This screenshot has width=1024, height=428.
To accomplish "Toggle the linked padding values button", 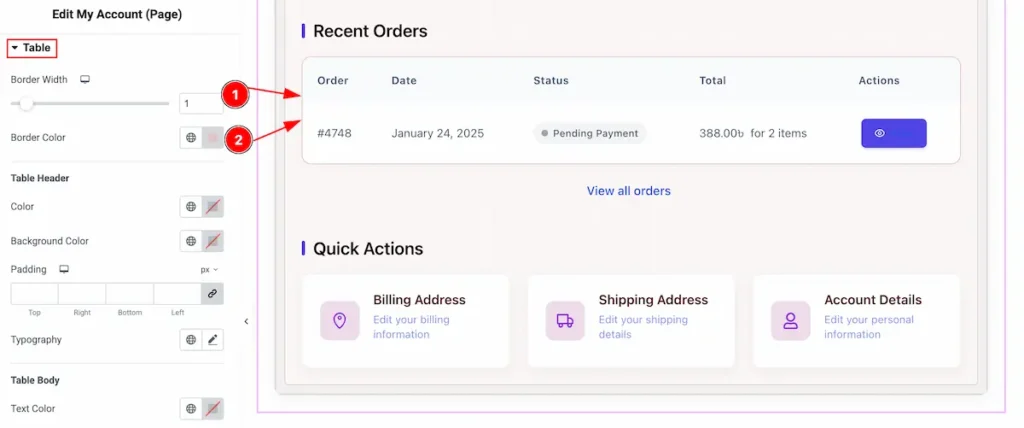I will [212, 294].
